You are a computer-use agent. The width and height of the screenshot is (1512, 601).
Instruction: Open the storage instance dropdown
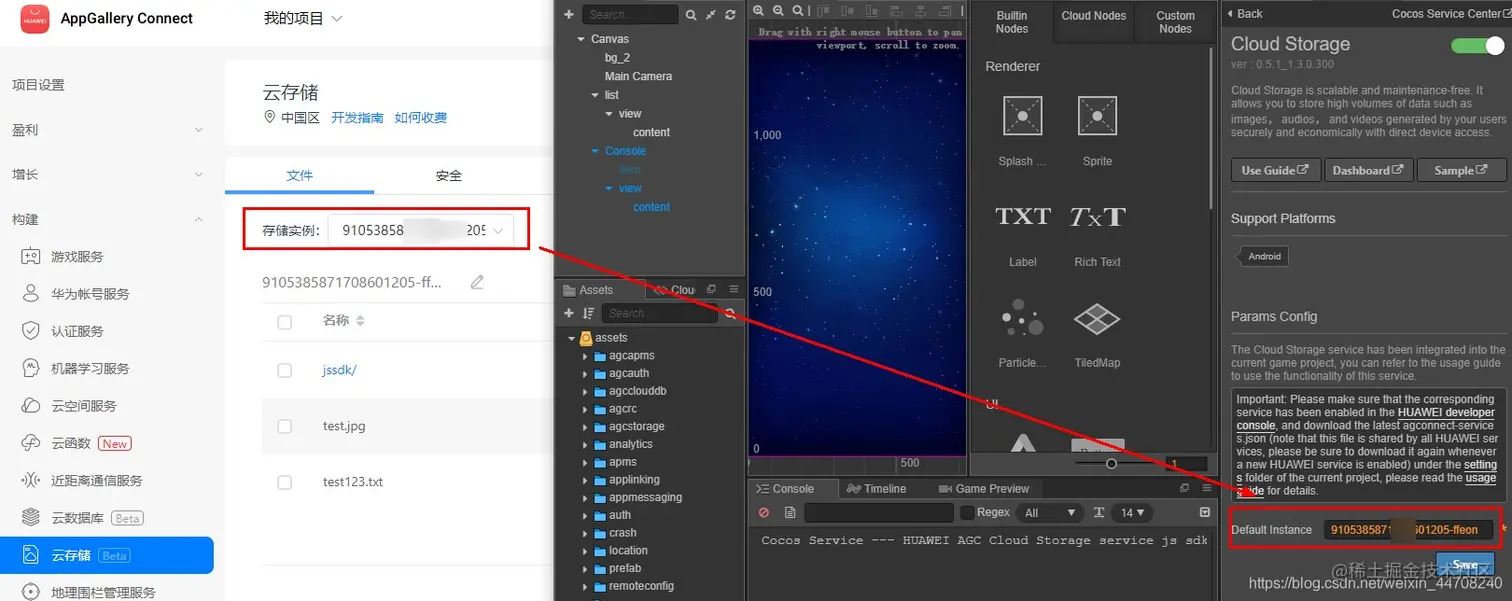[421, 230]
